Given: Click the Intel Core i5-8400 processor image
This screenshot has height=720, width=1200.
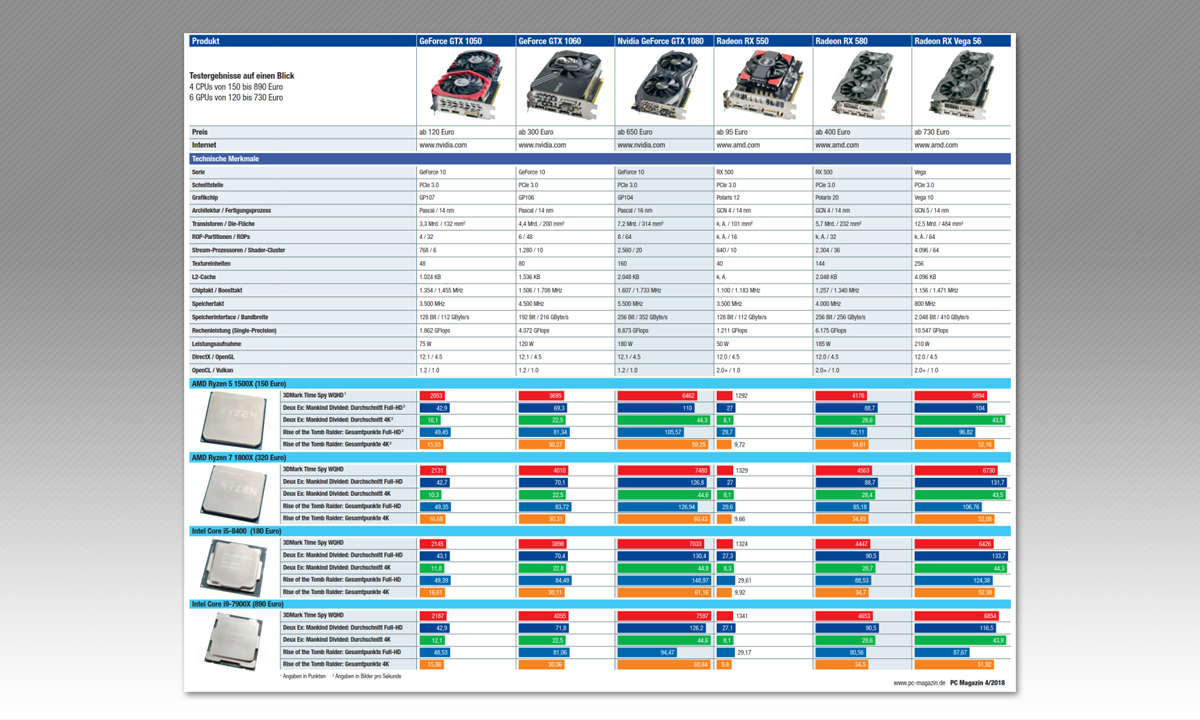Looking at the screenshot, I should [x=234, y=566].
